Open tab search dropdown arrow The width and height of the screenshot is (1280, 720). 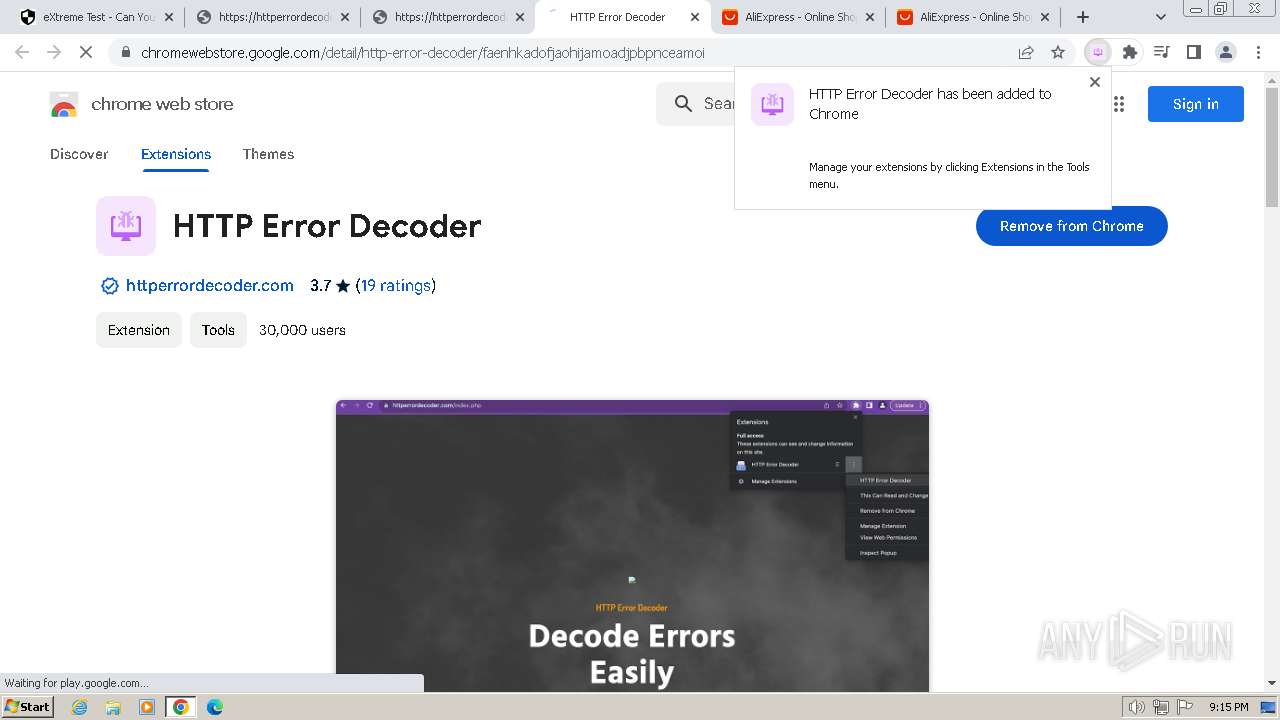(1161, 17)
